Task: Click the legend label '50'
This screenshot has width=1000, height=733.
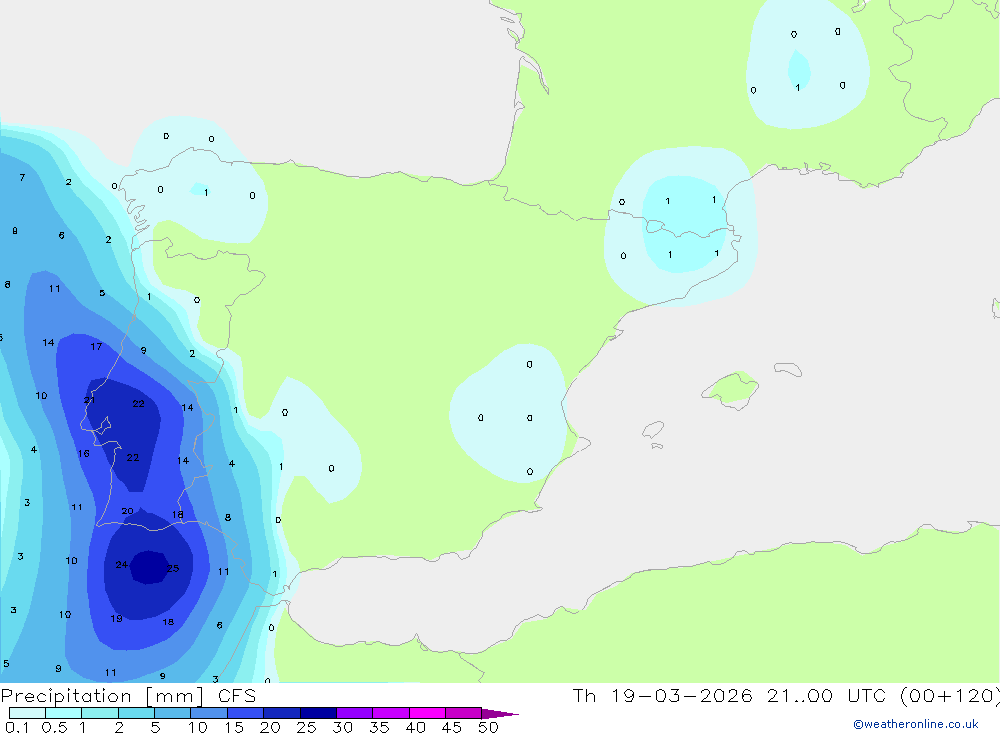Action: click(488, 727)
